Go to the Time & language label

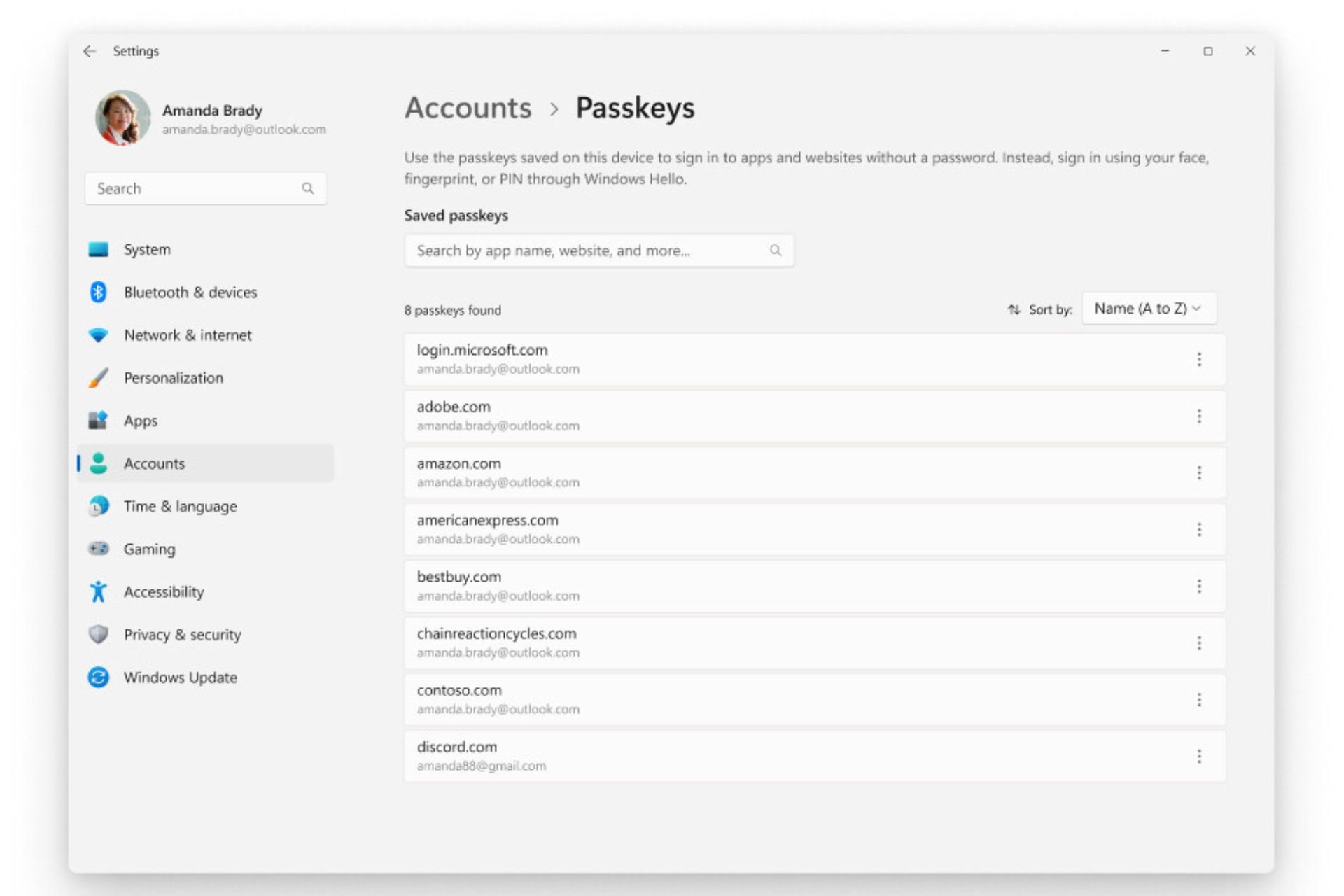pyautogui.click(x=181, y=506)
